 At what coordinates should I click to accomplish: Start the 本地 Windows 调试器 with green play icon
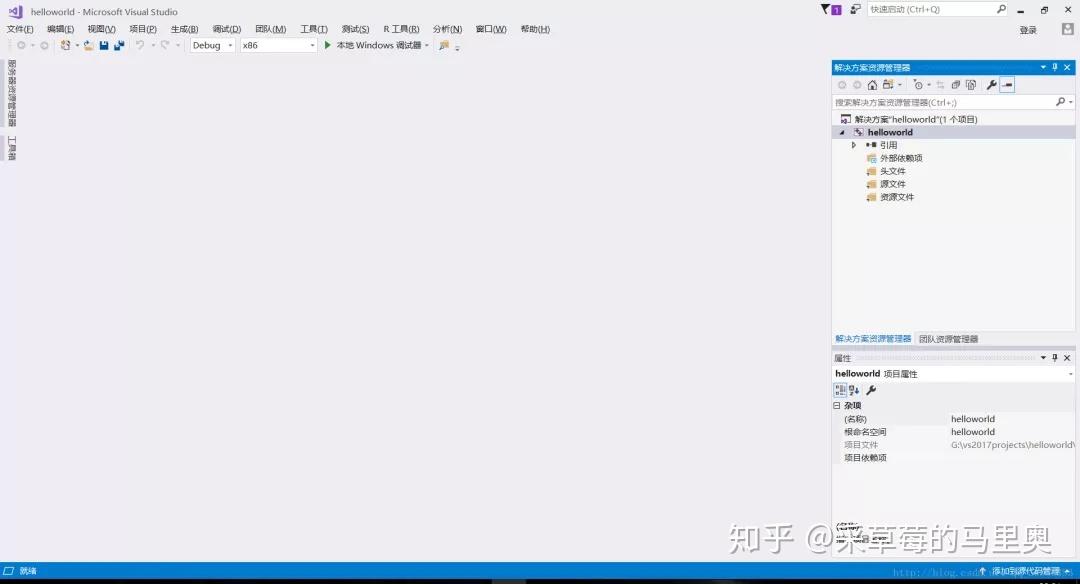pos(330,45)
